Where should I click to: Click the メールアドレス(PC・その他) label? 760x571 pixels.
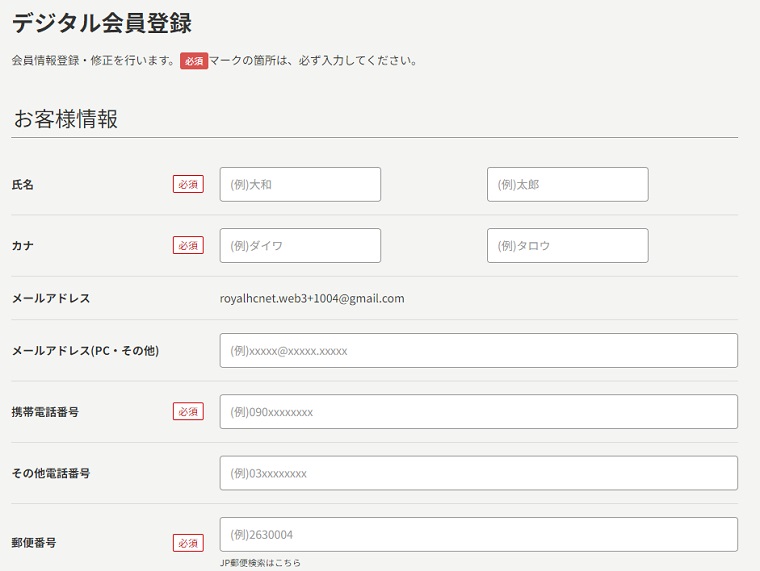(85, 350)
